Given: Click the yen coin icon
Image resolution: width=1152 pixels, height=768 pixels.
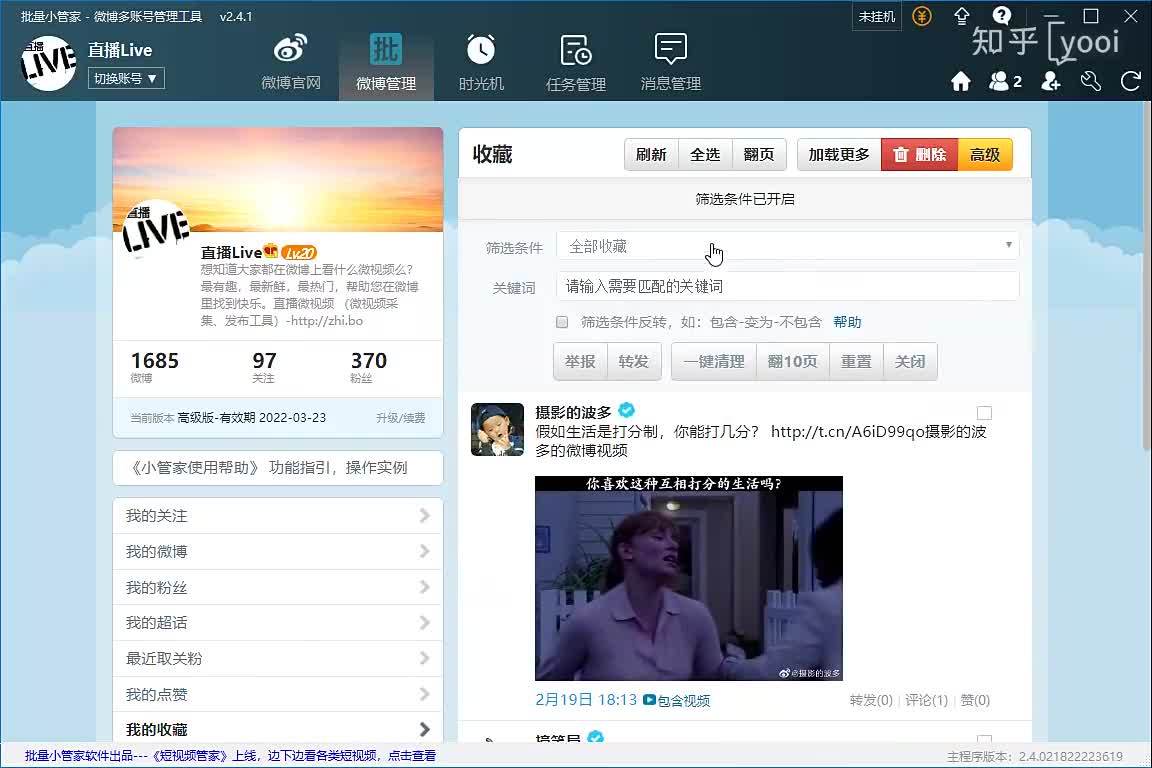Looking at the screenshot, I should (x=922, y=16).
